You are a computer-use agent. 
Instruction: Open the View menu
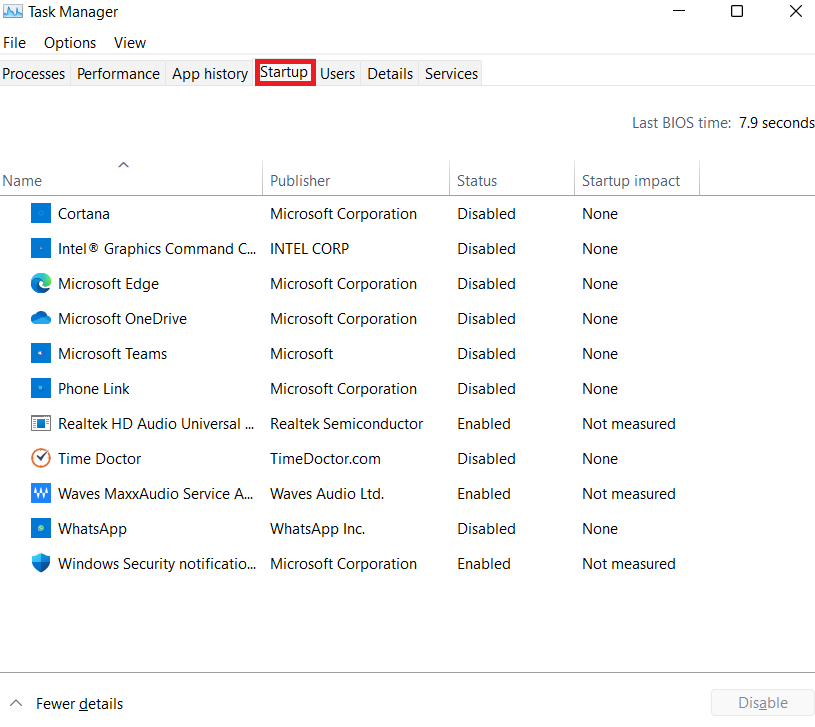[x=130, y=43]
